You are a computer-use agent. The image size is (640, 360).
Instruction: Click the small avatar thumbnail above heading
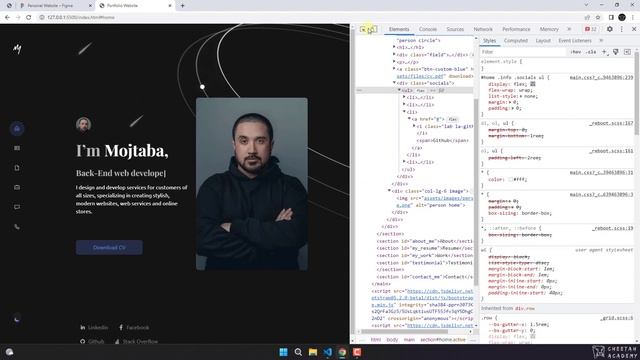pyautogui.click(x=83, y=124)
